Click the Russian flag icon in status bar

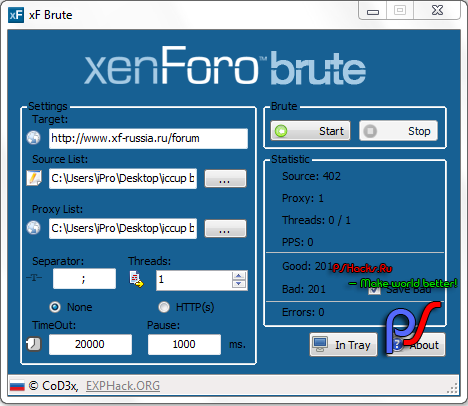[17, 386]
